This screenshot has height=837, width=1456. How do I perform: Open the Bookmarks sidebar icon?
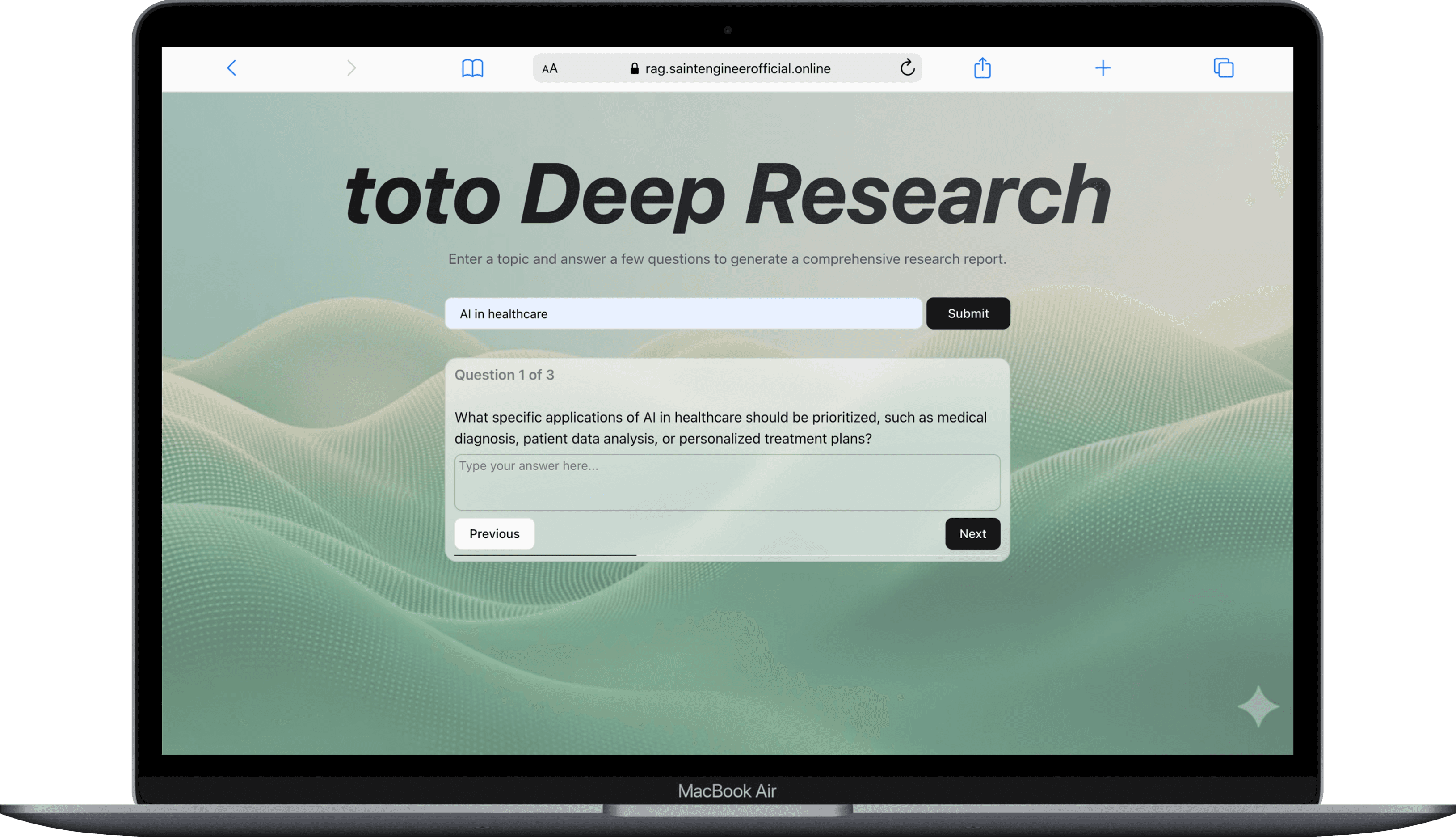point(473,68)
